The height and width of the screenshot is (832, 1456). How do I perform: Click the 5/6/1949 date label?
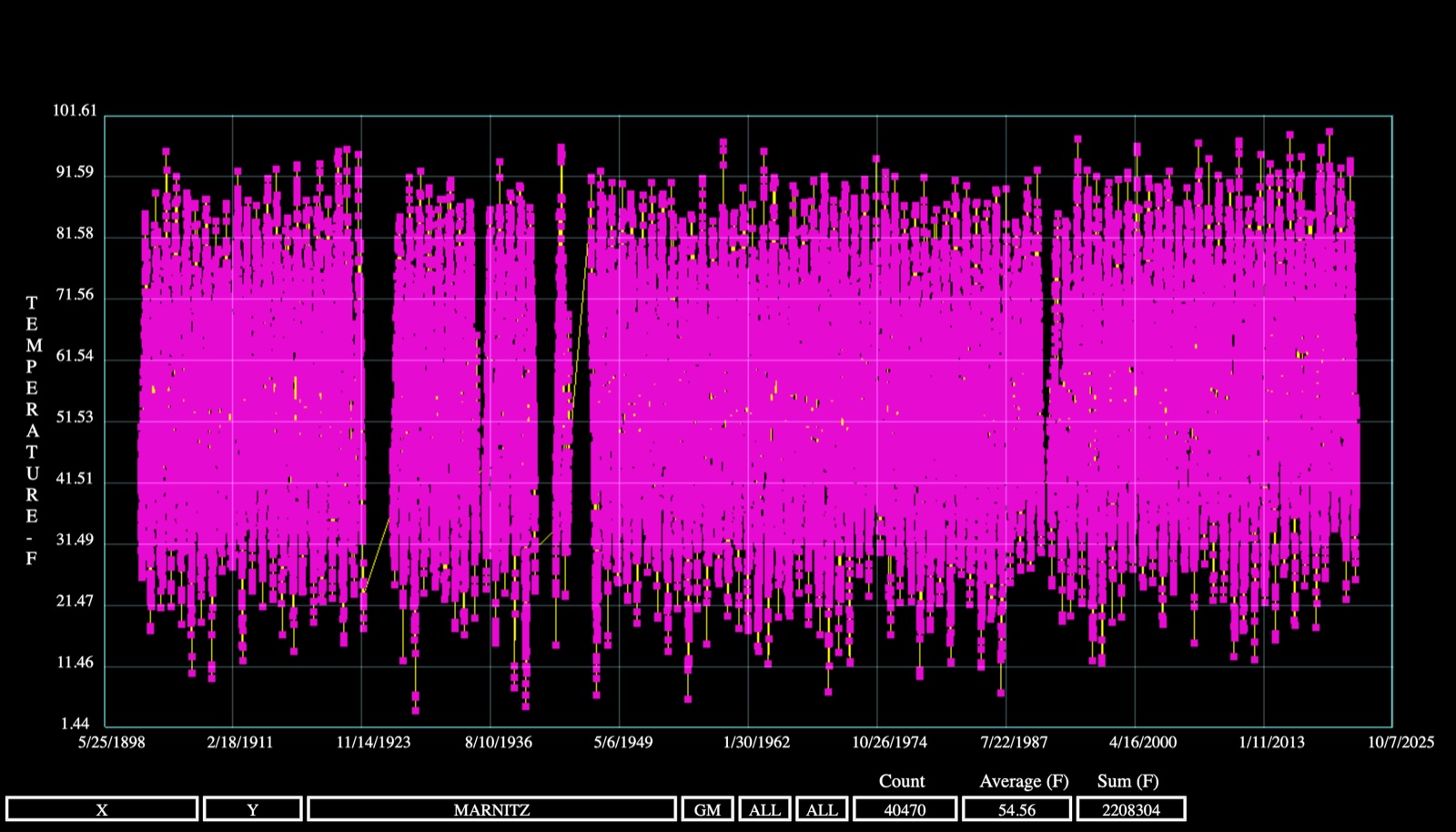(623, 742)
